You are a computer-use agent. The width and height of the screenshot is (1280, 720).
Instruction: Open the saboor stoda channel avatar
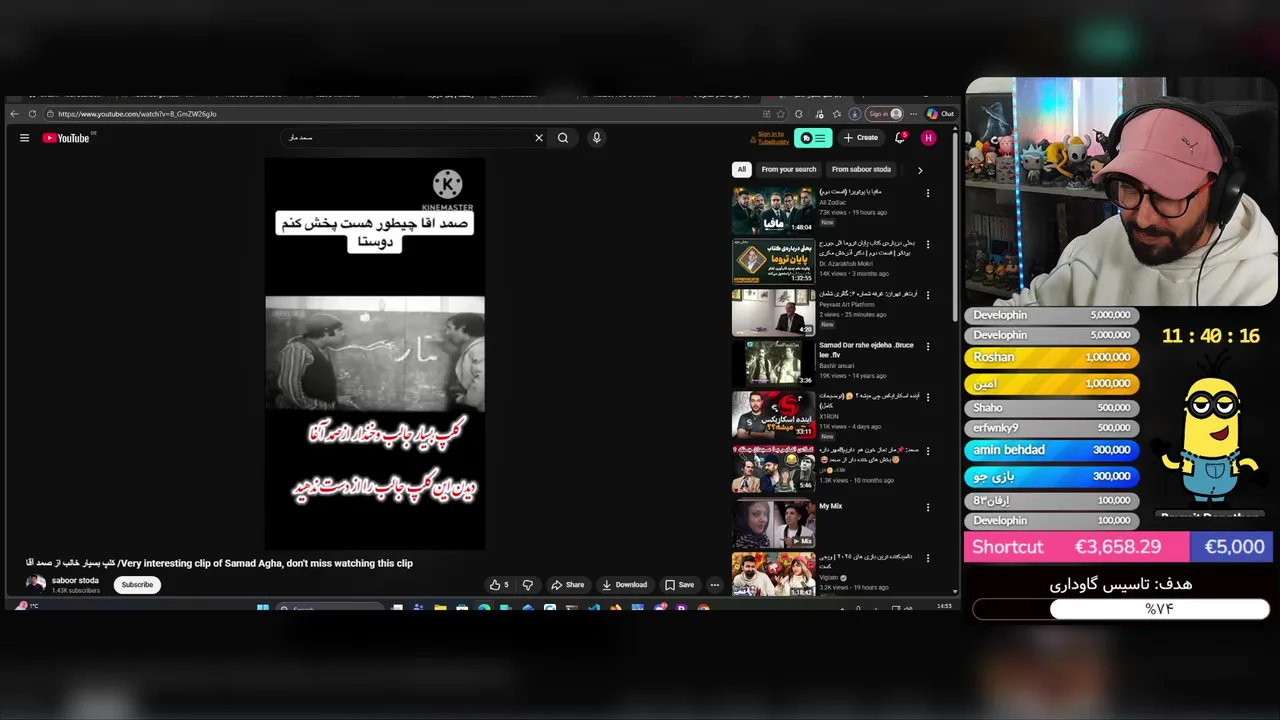pyautogui.click(x=36, y=585)
